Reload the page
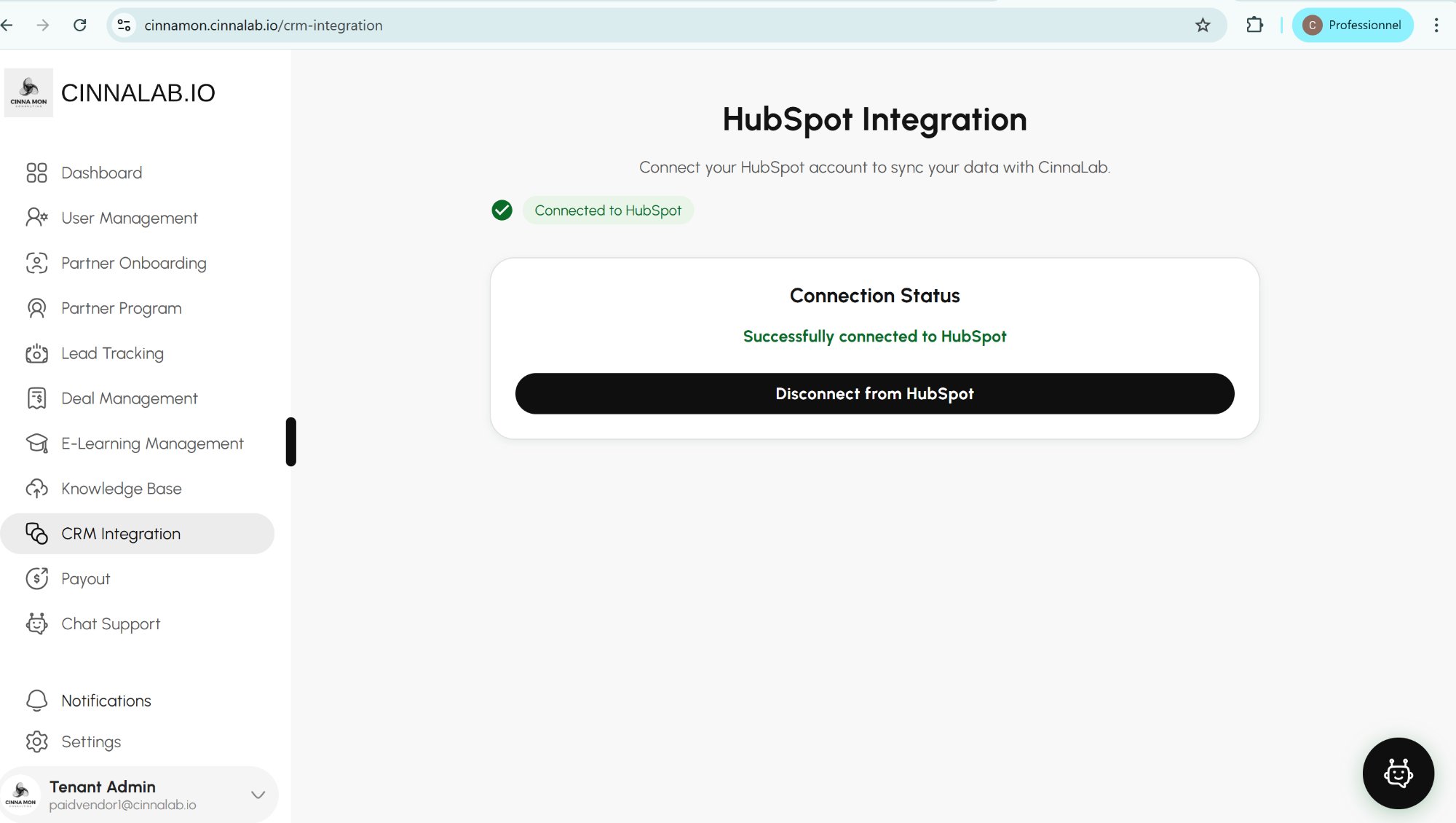Image resolution: width=1456 pixels, height=823 pixels. [x=80, y=25]
